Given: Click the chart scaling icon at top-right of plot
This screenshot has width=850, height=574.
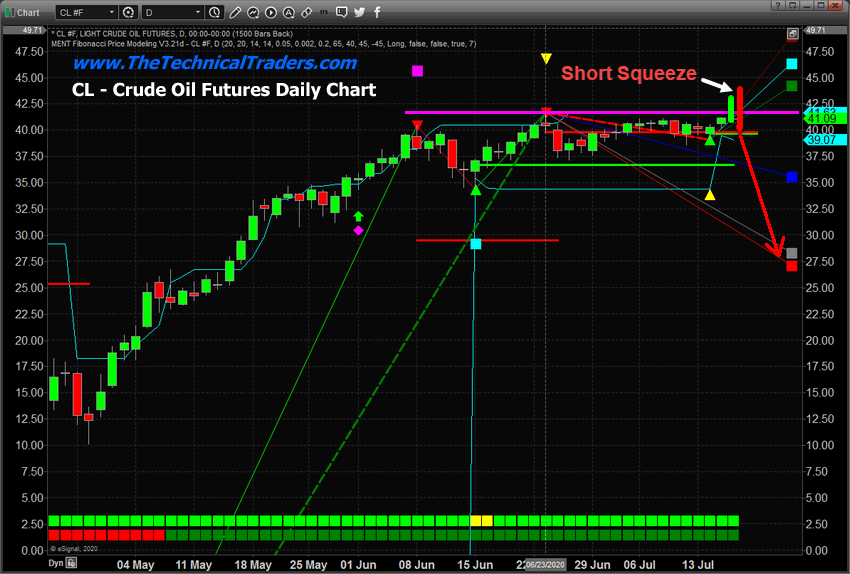Looking at the screenshot, I should (792, 34).
